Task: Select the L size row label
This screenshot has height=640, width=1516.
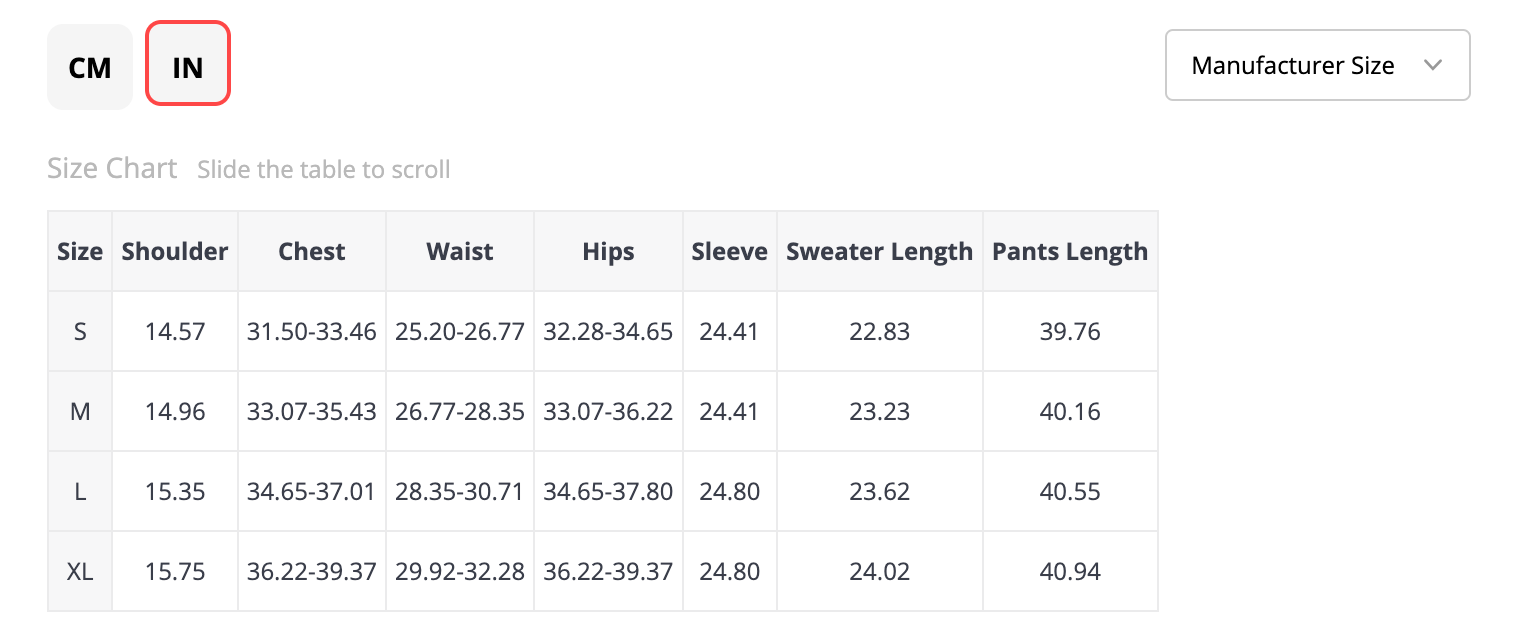Action: pyautogui.click(x=80, y=491)
